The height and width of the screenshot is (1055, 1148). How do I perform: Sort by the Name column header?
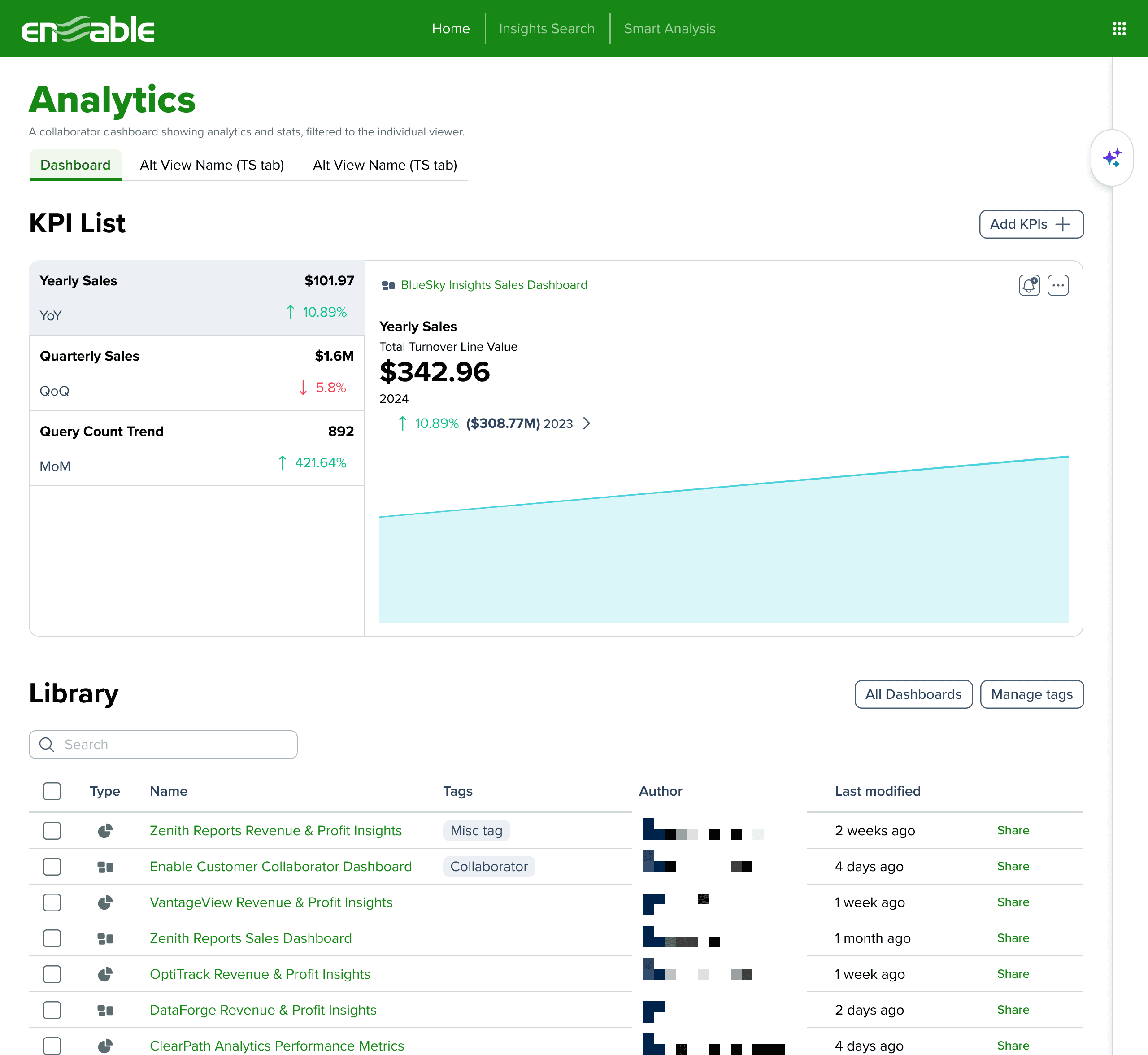click(x=169, y=791)
